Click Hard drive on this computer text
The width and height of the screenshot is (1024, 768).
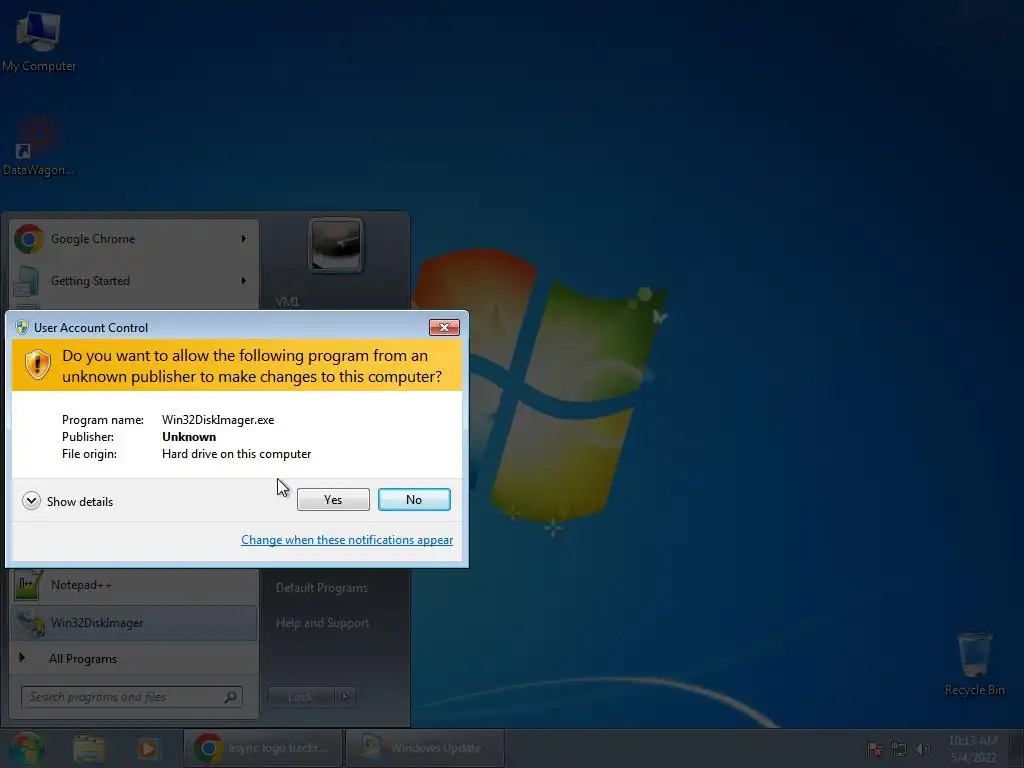[x=236, y=454]
